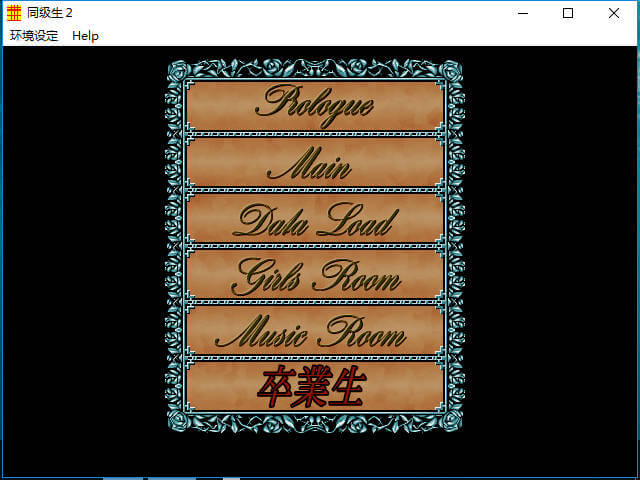This screenshot has height=480, width=640.
Task: Open the Music Room
Action: [x=314, y=331]
